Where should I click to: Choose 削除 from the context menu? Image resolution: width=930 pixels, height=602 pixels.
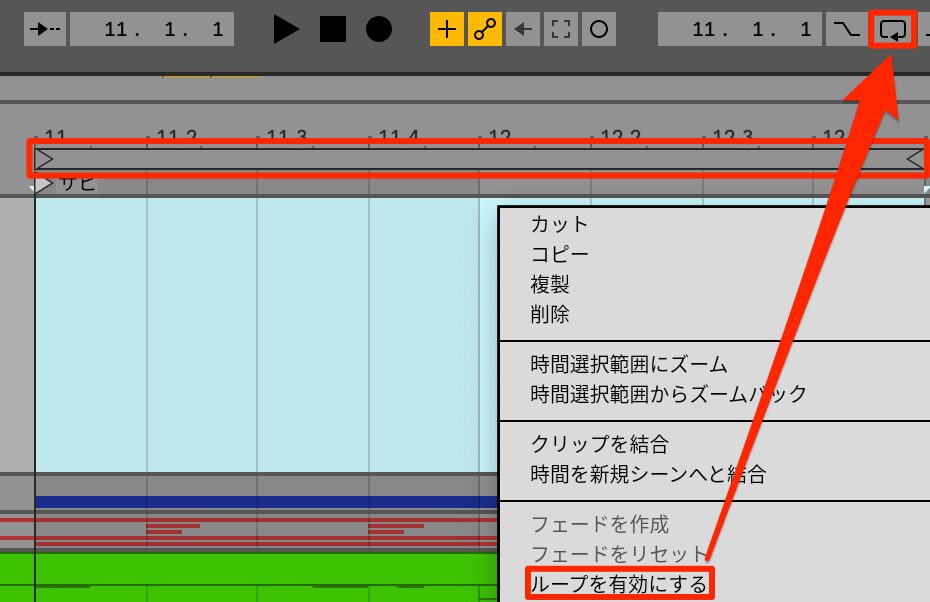tap(550, 314)
